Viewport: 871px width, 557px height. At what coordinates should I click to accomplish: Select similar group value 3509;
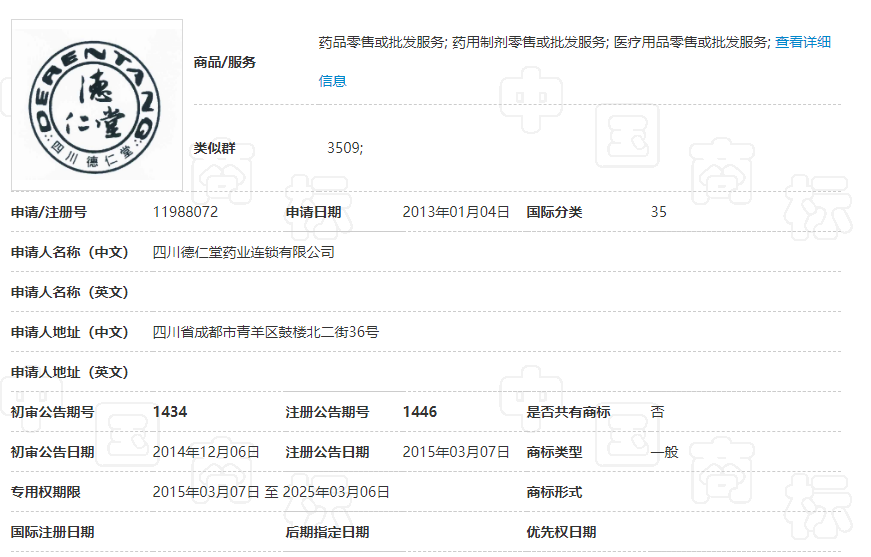click(x=345, y=148)
